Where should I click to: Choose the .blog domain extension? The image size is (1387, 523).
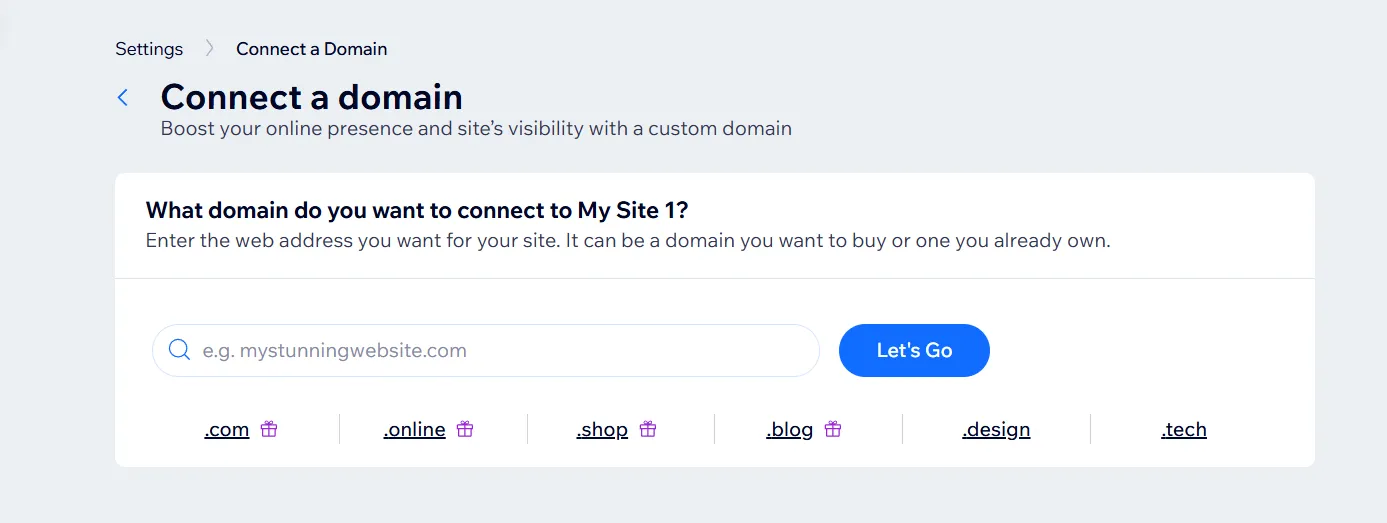[x=790, y=430]
